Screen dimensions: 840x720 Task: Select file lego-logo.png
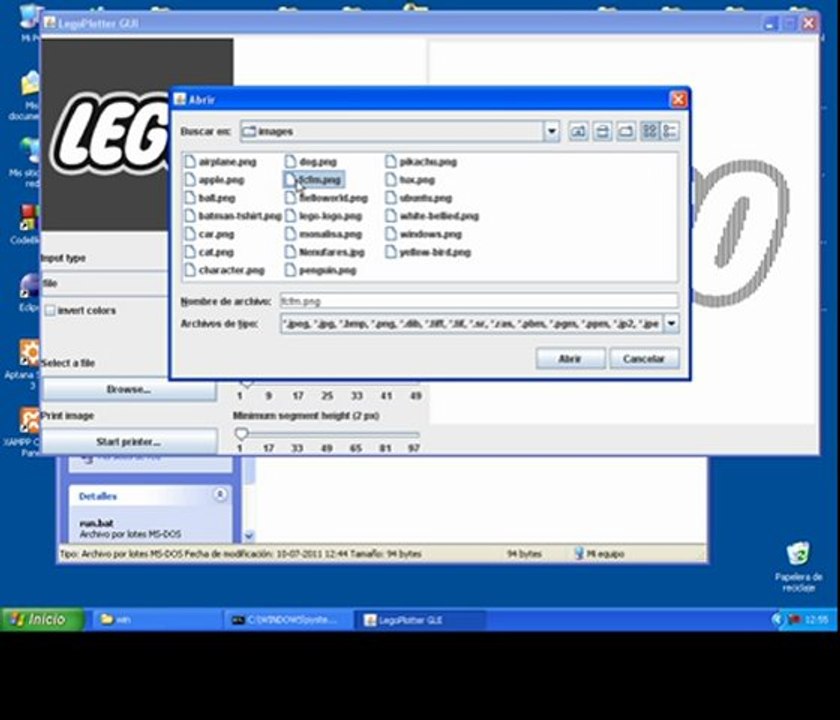[324, 216]
